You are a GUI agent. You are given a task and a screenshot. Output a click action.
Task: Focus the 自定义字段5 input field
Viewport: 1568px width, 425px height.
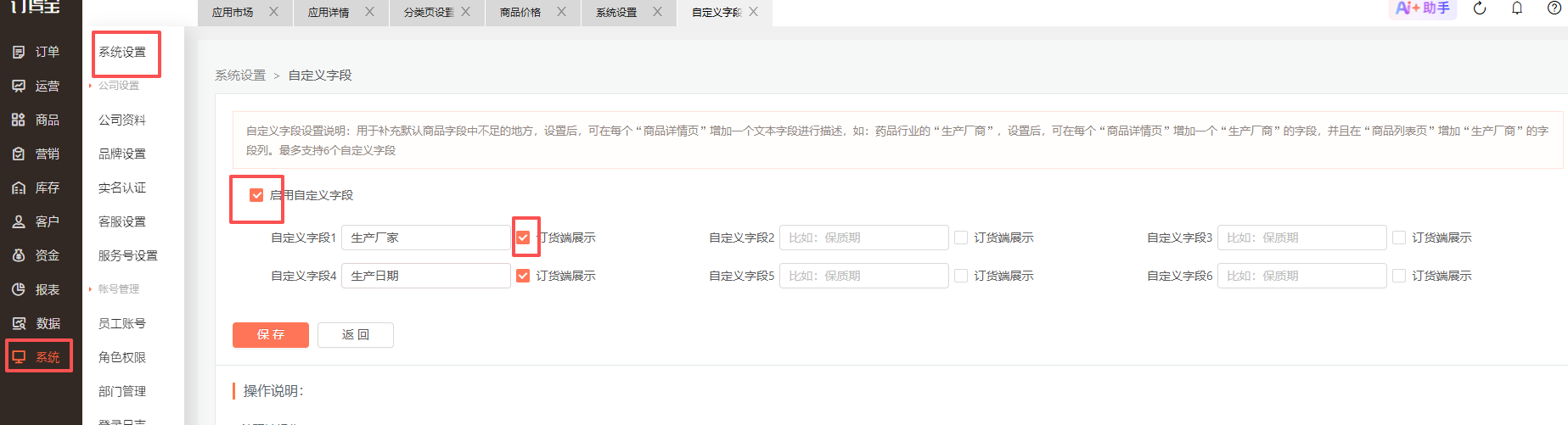click(x=864, y=276)
